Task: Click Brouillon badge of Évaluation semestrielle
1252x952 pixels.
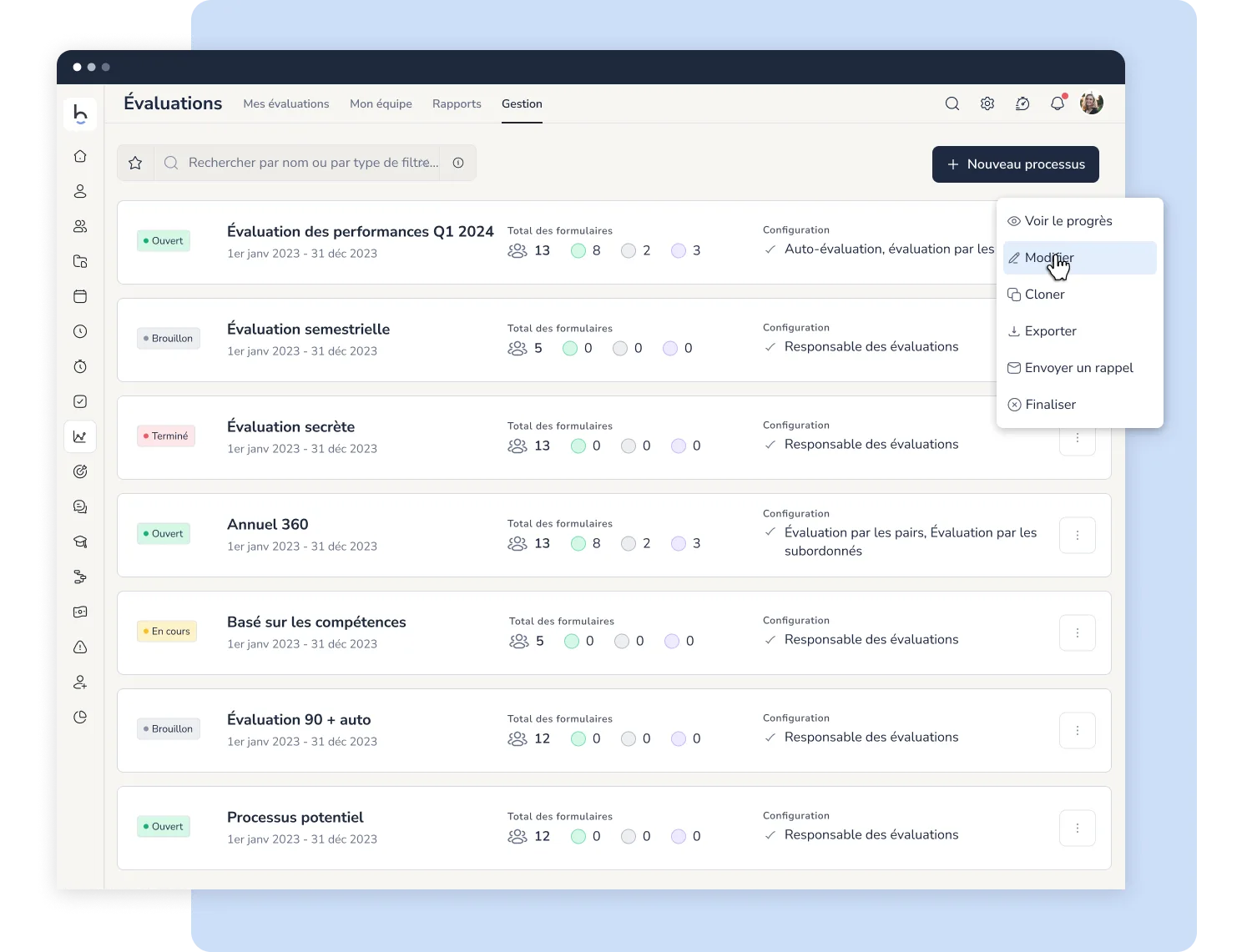Action: pyautogui.click(x=169, y=339)
